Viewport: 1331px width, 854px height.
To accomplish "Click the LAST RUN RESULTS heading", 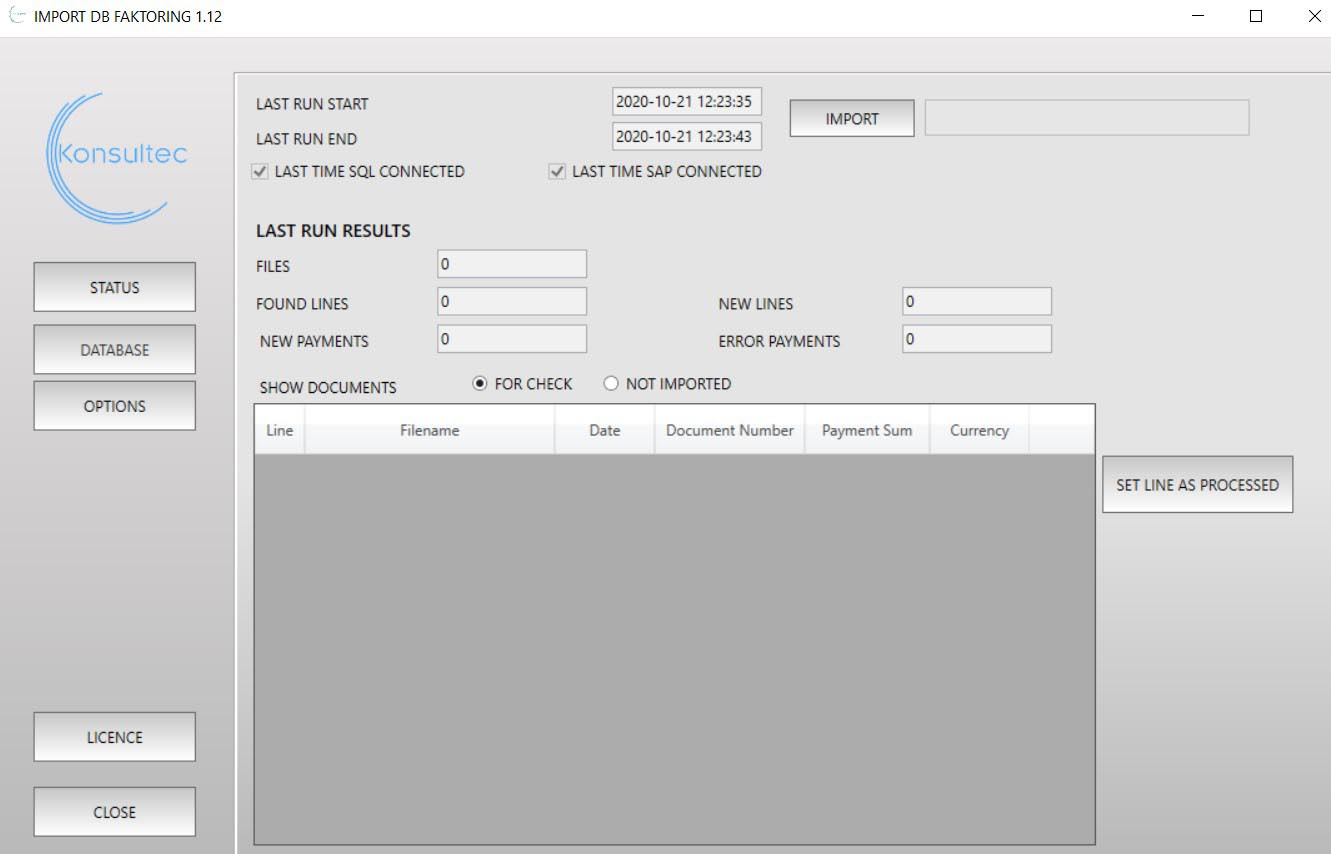I will [333, 231].
